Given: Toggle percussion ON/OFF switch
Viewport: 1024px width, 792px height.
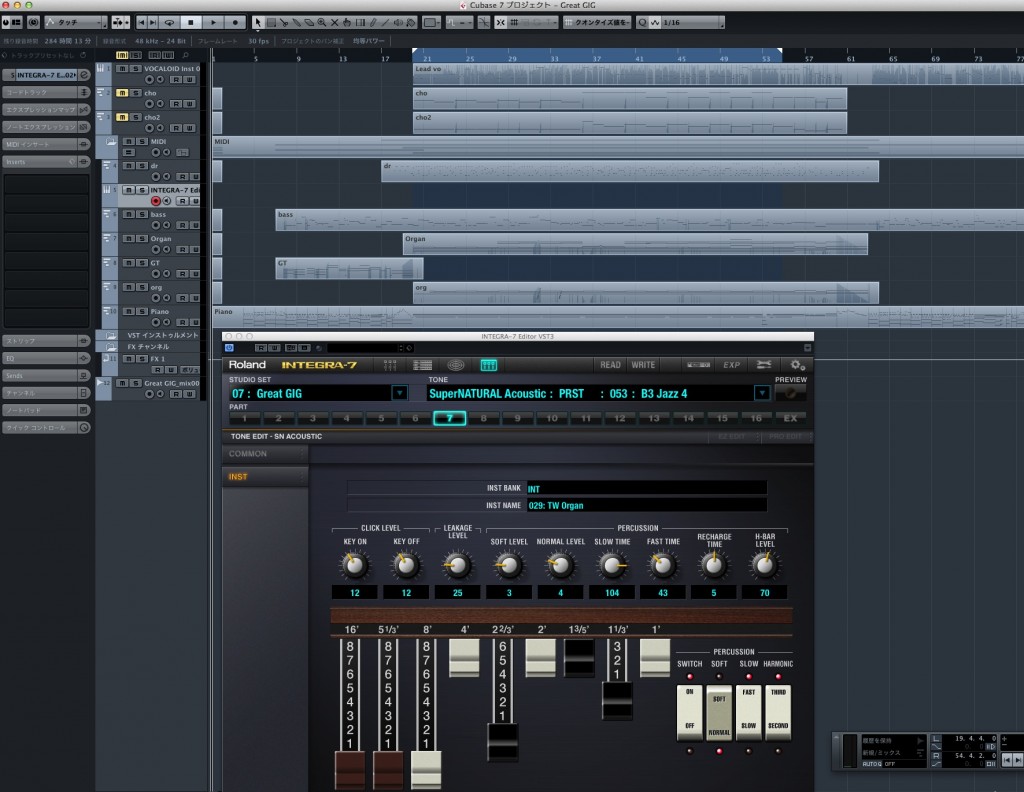Looking at the screenshot, I should 690,712.
